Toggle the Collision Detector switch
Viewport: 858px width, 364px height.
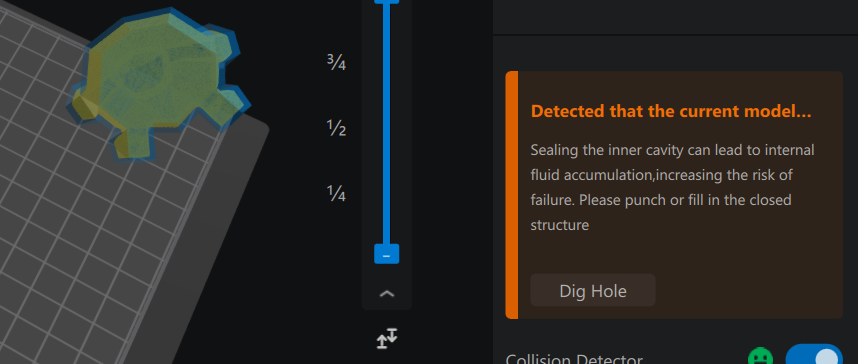coord(814,356)
